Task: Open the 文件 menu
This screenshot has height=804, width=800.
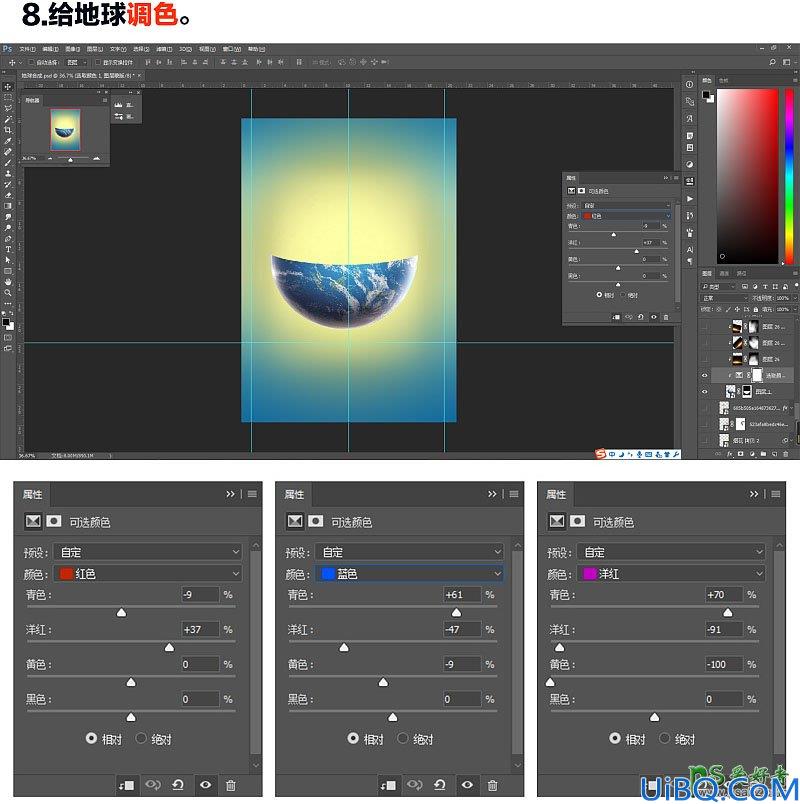Action: [x=27, y=49]
